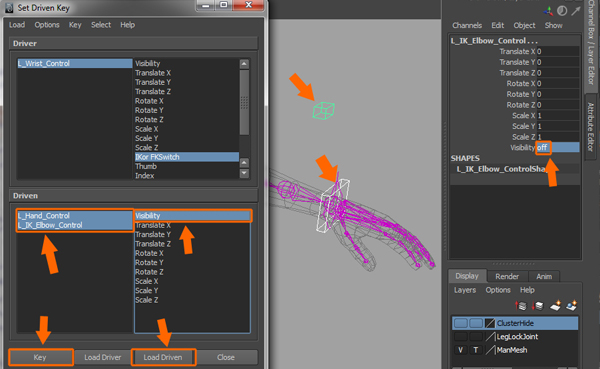Click the Visibility value field showing off
This screenshot has width=600, height=369.
pos(558,147)
